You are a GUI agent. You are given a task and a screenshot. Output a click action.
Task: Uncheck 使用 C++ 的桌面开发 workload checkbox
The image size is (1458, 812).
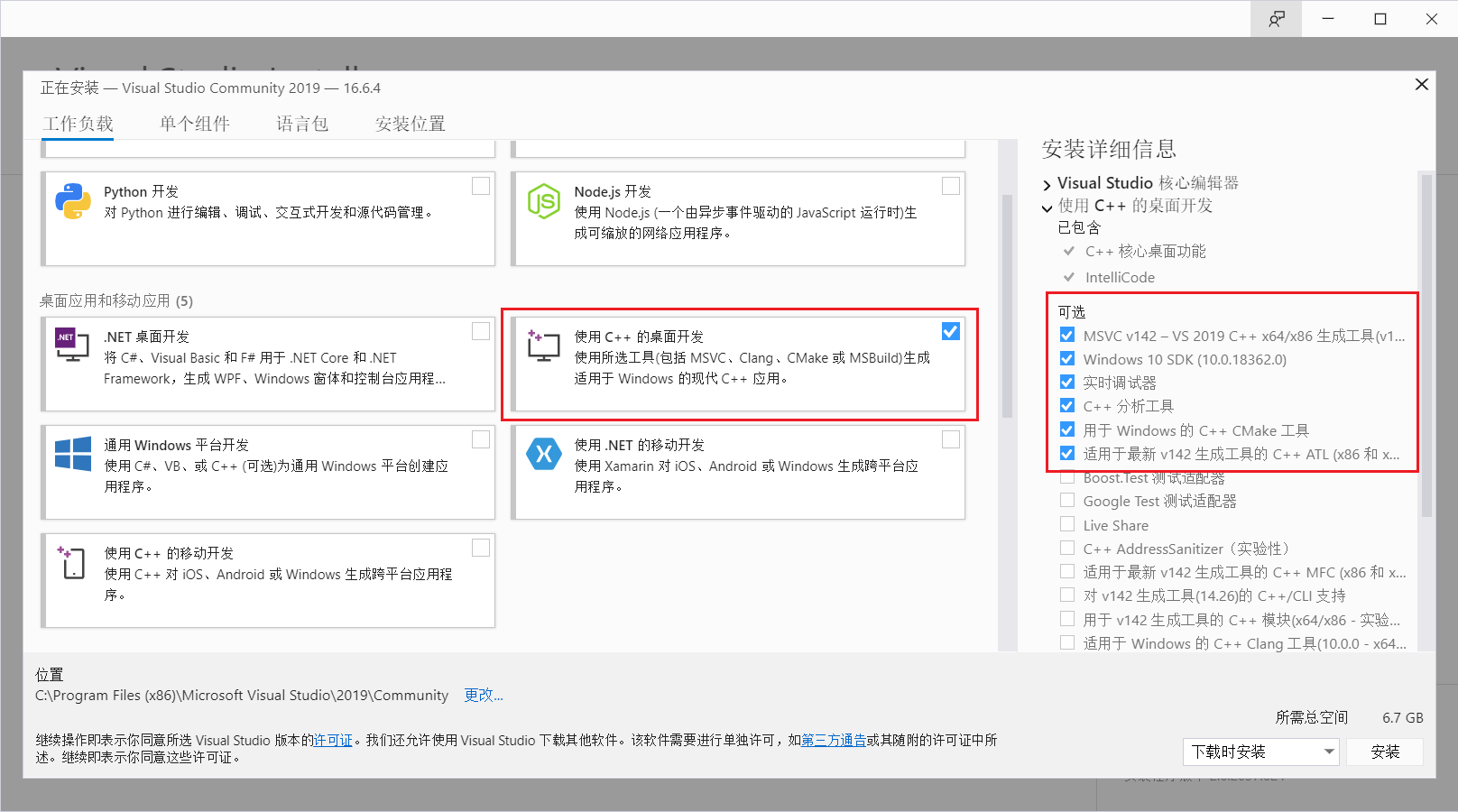click(951, 331)
